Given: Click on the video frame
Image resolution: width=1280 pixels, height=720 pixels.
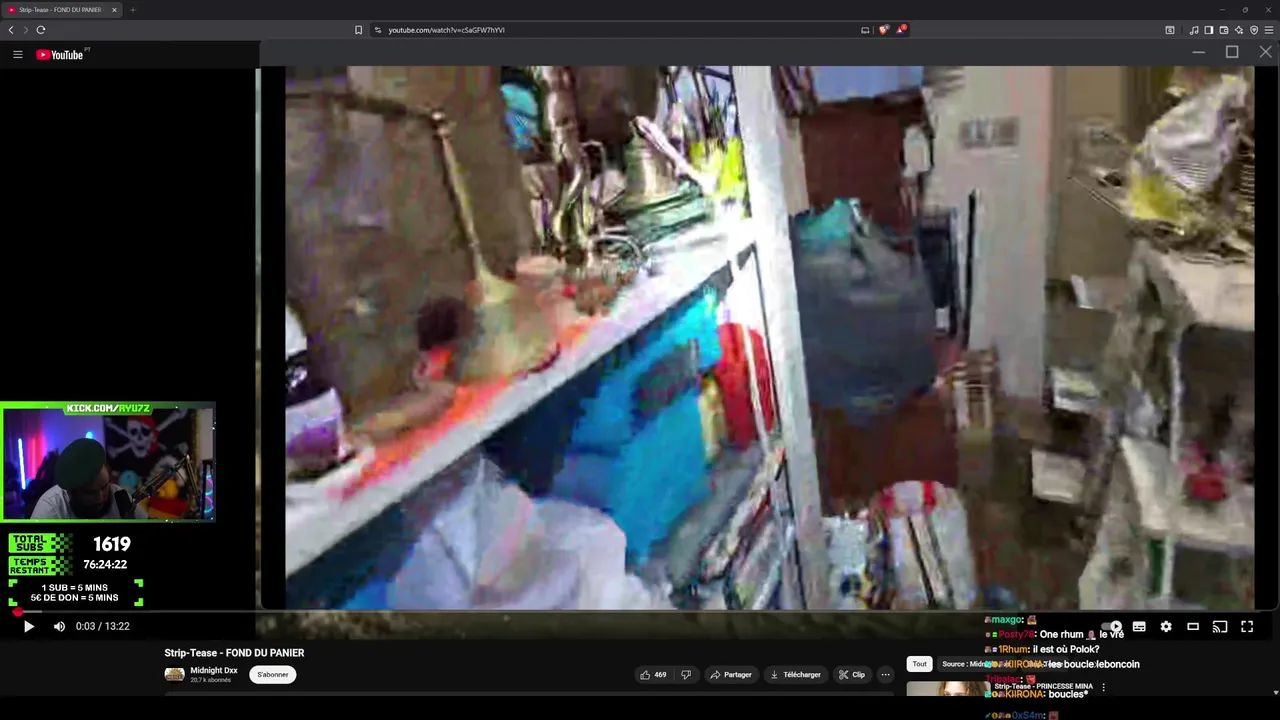Looking at the screenshot, I should 769,337.
